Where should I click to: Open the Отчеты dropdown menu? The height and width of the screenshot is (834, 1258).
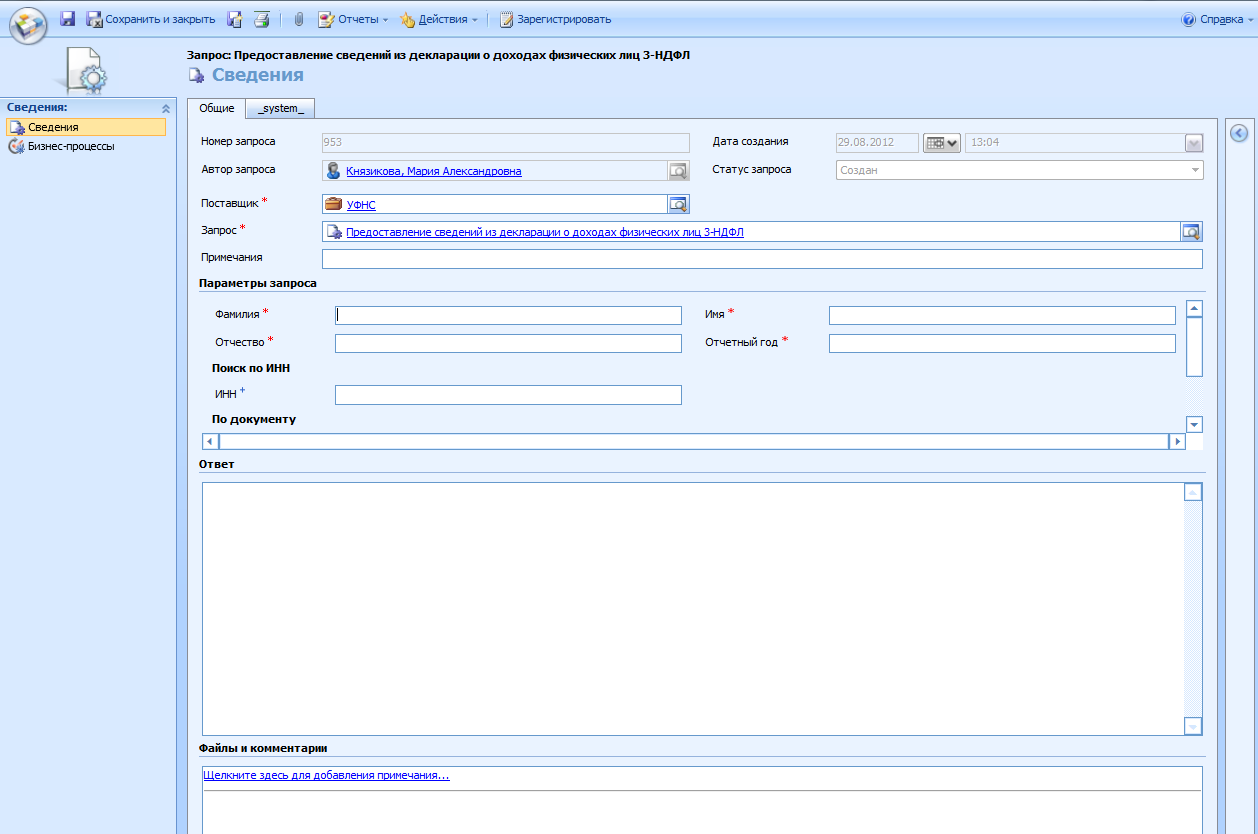pyautogui.click(x=353, y=19)
